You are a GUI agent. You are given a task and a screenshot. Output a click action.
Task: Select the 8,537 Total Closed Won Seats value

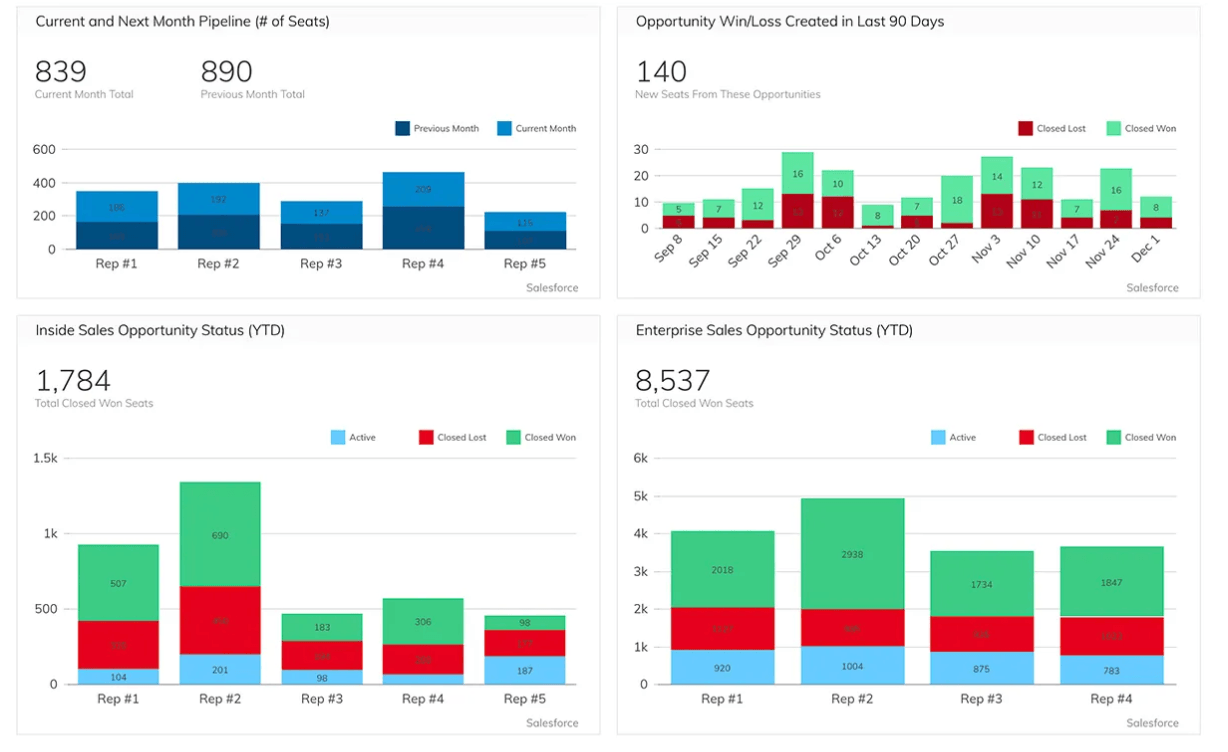(x=673, y=381)
